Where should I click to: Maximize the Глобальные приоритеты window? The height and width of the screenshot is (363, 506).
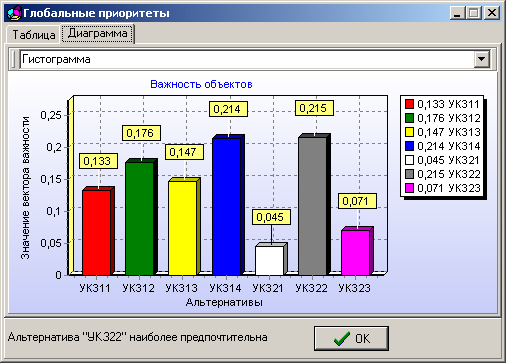click(x=473, y=13)
